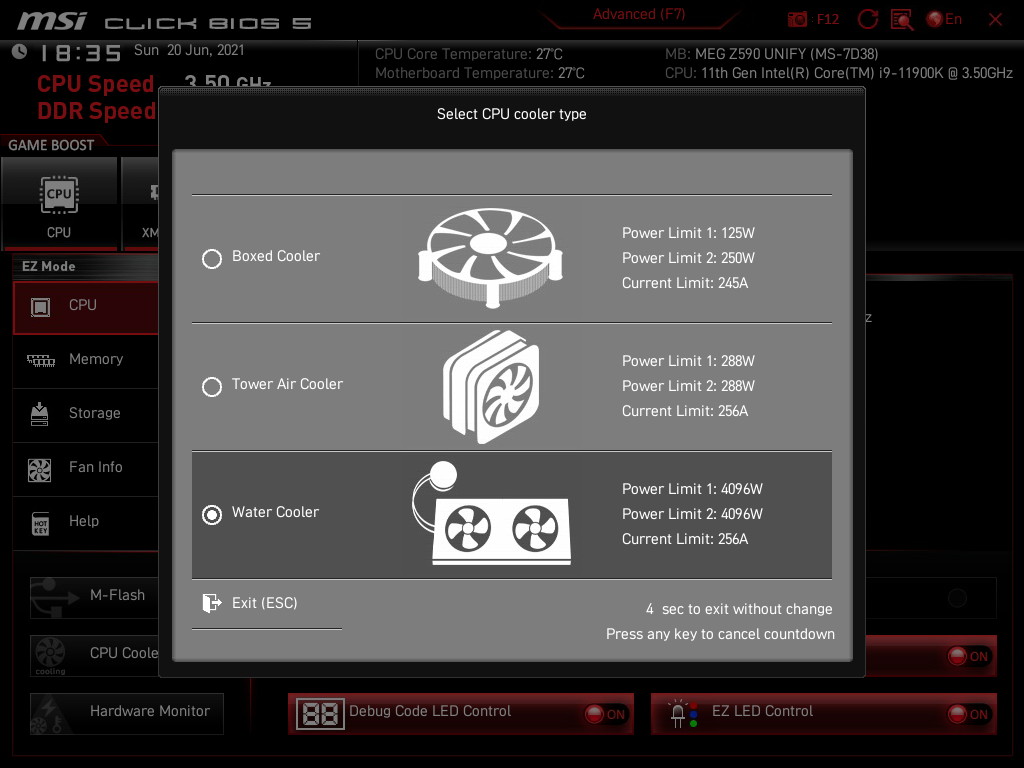Viewport: 1024px width, 768px height.
Task: Click 'Current Limit: 245A' text
Action: (x=685, y=283)
